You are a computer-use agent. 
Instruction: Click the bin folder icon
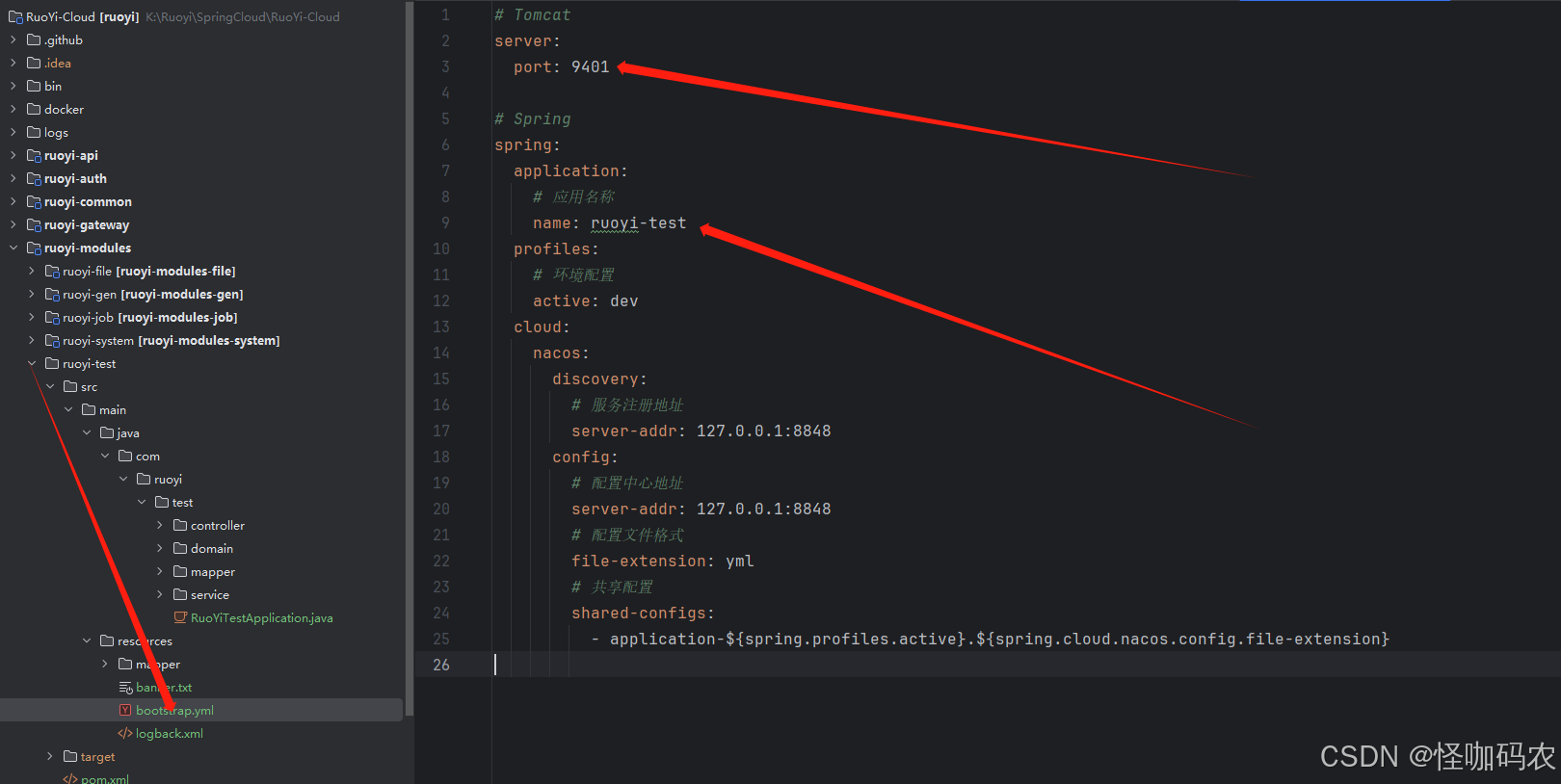click(x=34, y=86)
